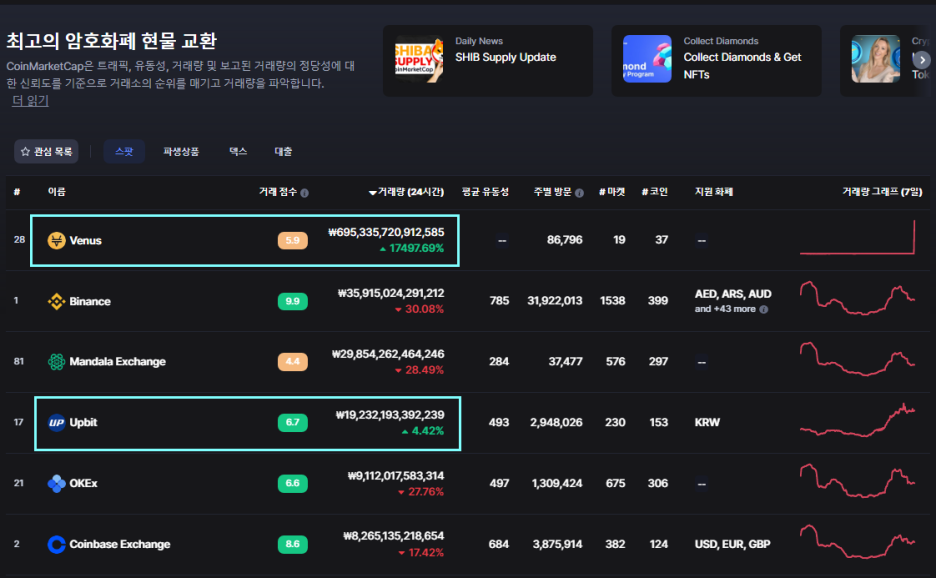Click Binance 7-day volume graph

click(x=857, y=298)
